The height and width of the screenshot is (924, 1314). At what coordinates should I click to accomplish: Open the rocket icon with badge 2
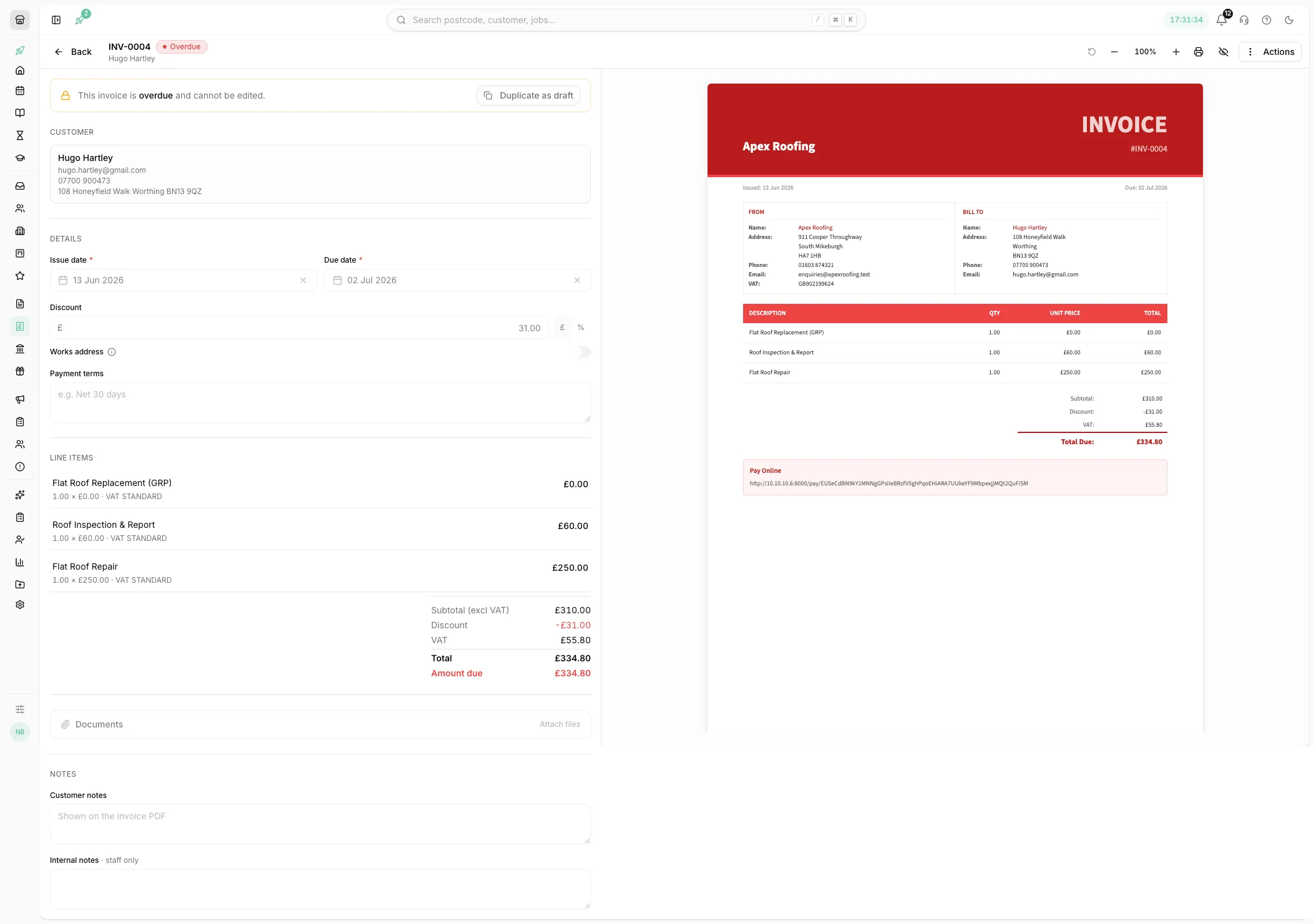click(80, 19)
